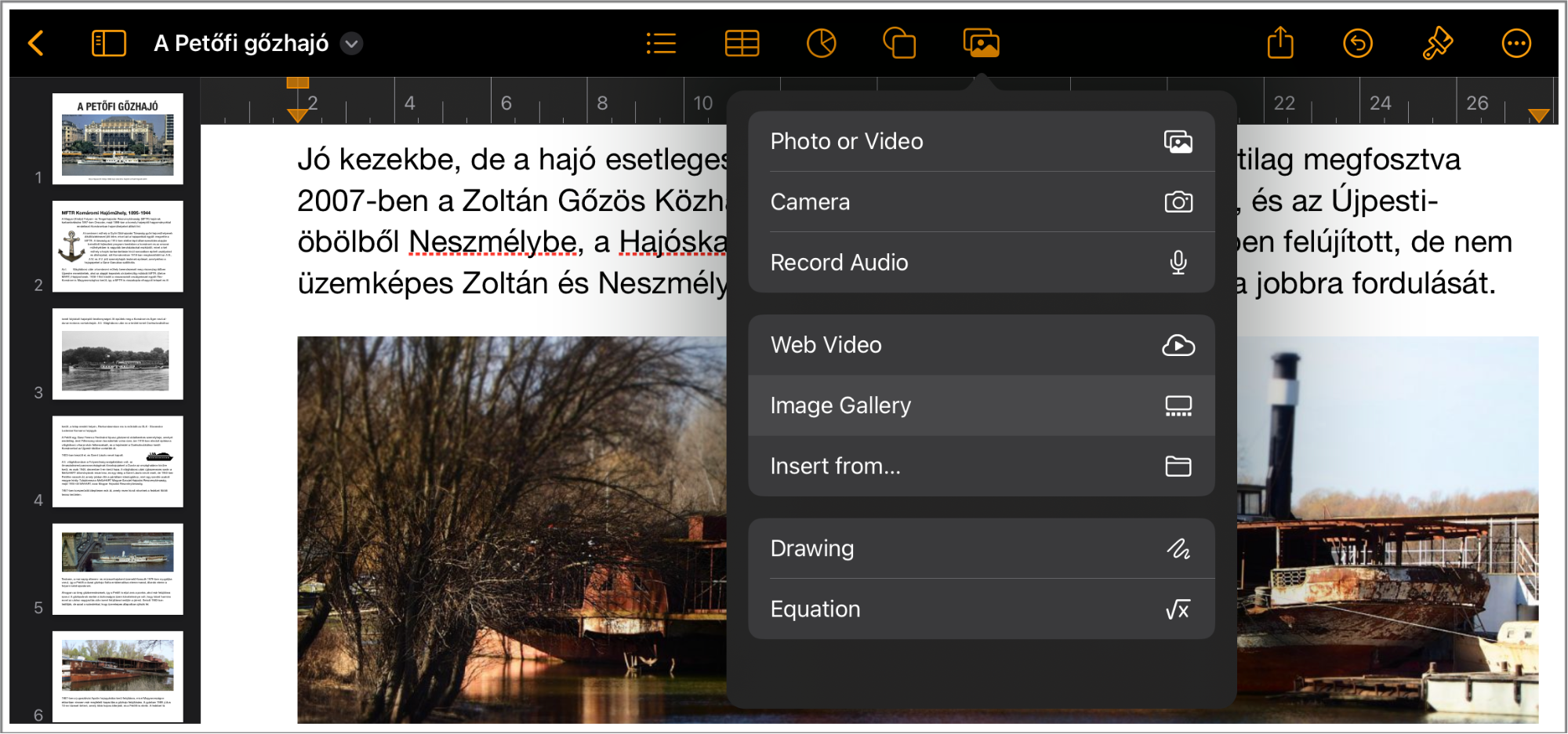Viewport: 1568px width, 734px height.
Task: Tap photo icon beside Photo or Video
Action: (1178, 142)
